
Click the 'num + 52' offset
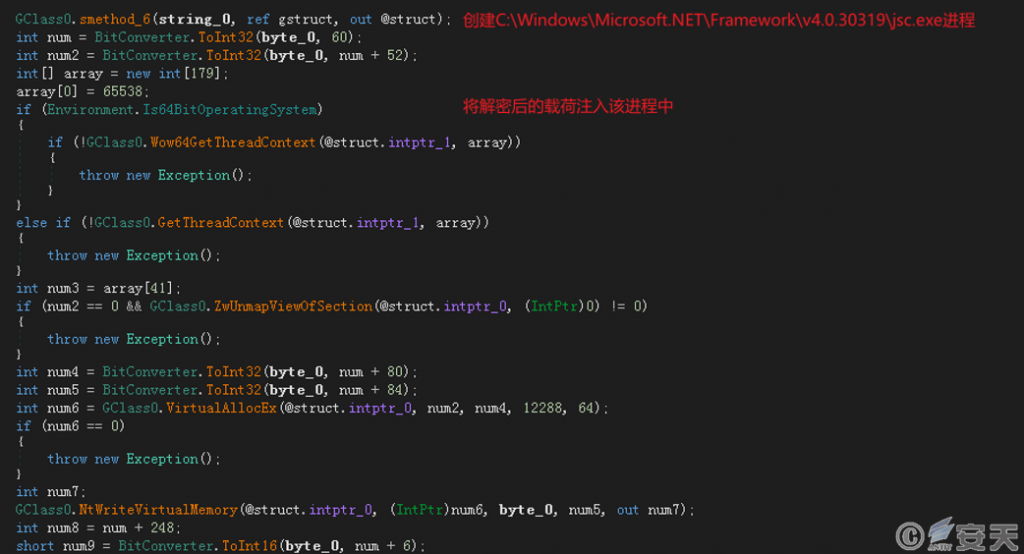pos(371,56)
